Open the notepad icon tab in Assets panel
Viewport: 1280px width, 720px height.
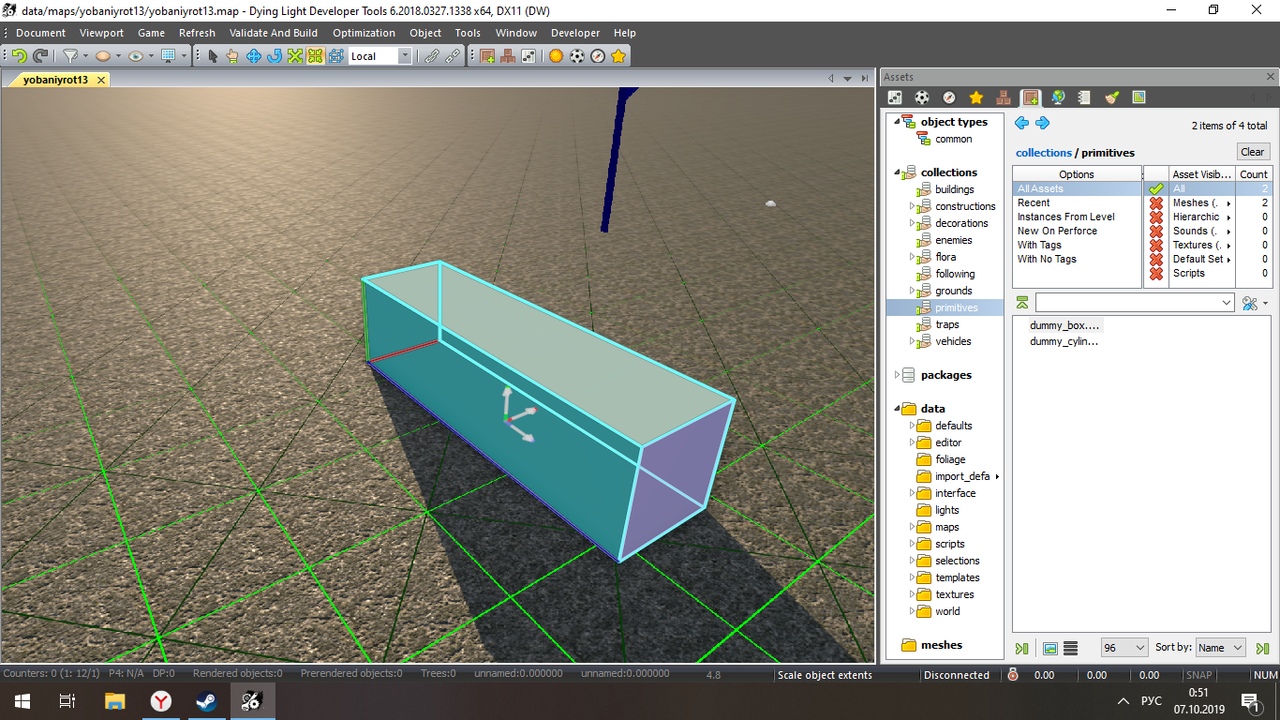pos(1084,97)
